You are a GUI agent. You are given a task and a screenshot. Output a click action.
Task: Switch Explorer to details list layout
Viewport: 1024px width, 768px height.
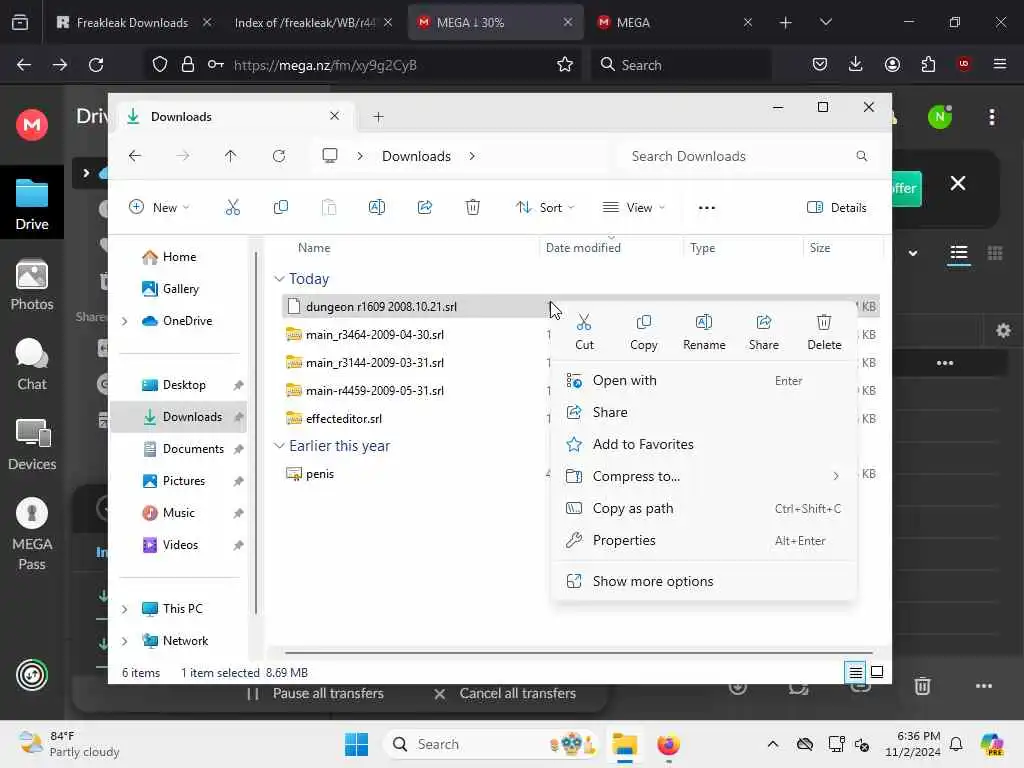(x=856, y=672)
